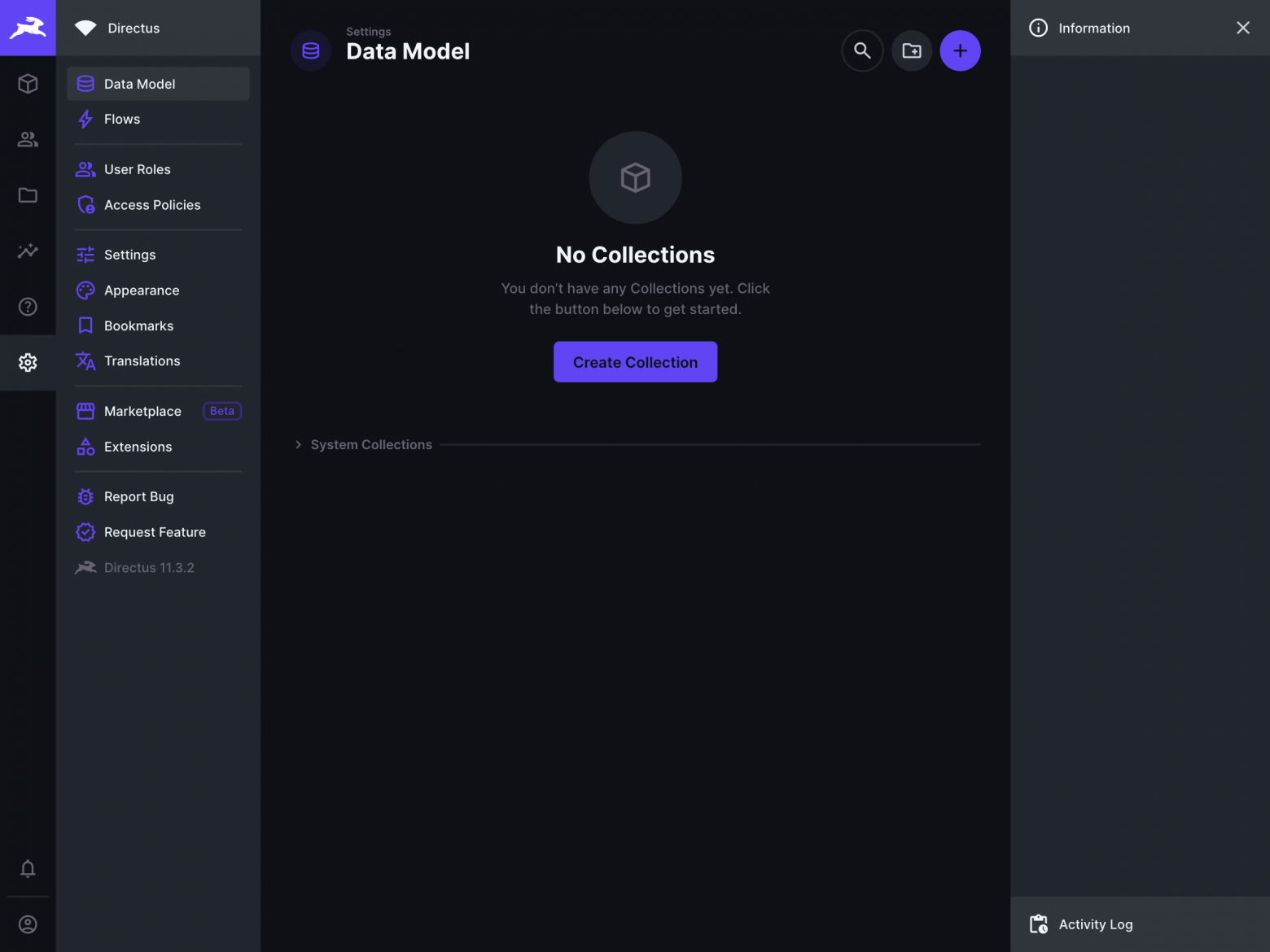
Task: Open the Report Bug link
Action: click(x=158, y=496)
